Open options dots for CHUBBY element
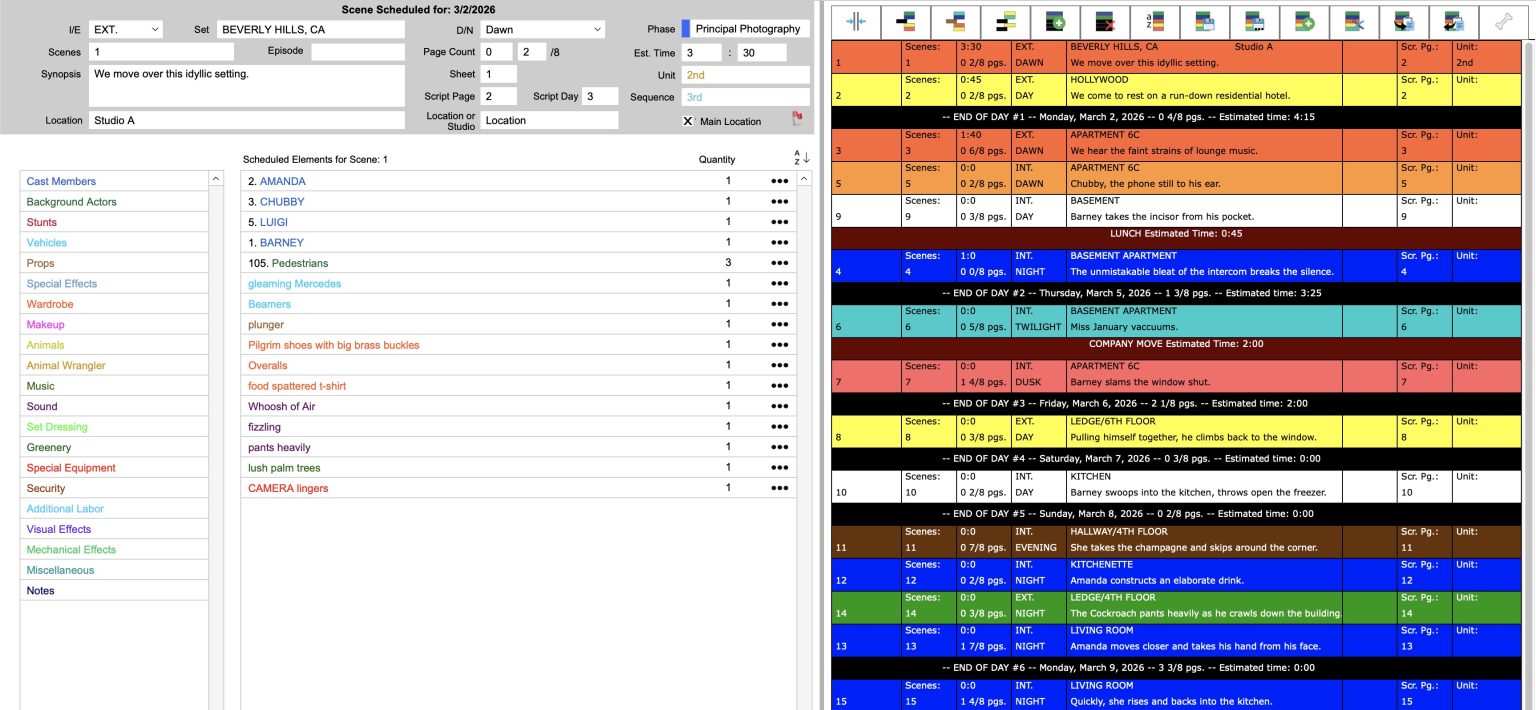The image size is (1536, 710). click(779, 202)
